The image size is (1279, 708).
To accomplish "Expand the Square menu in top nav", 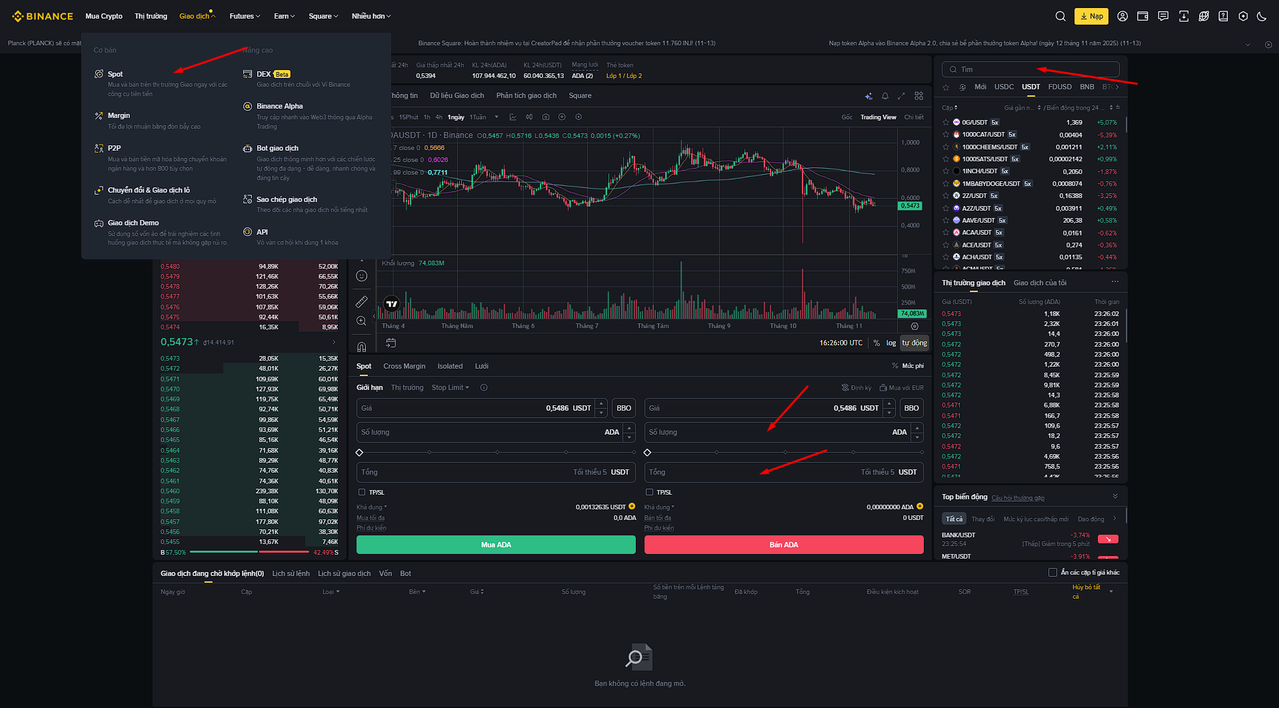I will tap(324, 16).
